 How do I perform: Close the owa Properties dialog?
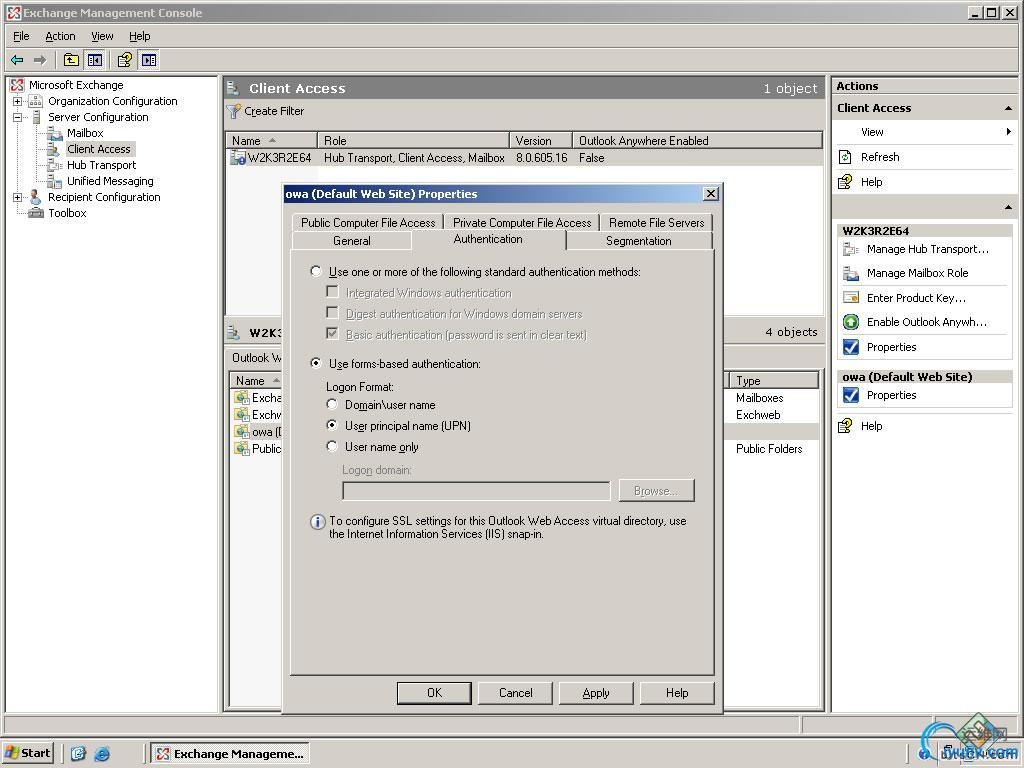pyautogui.click(x=711, y=194)
